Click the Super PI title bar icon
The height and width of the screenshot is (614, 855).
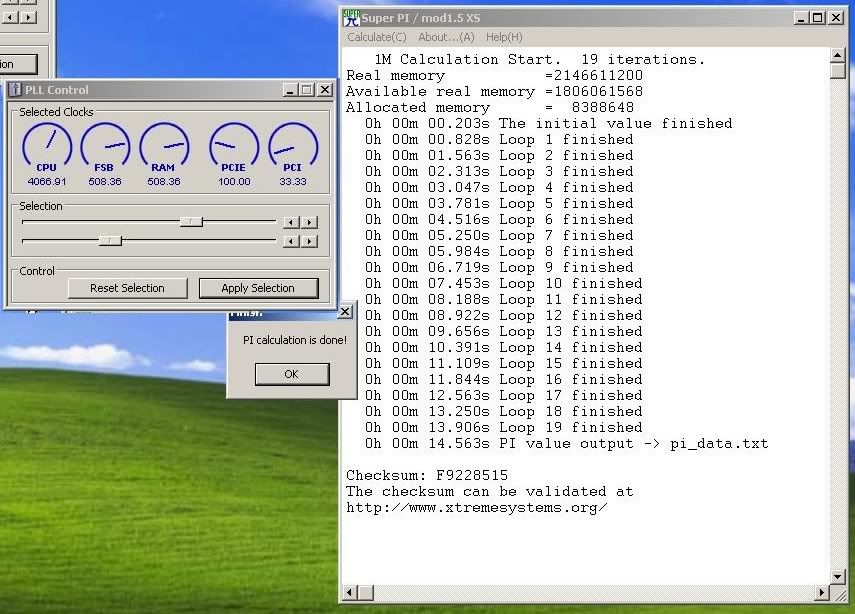click(x=351, y=17)
